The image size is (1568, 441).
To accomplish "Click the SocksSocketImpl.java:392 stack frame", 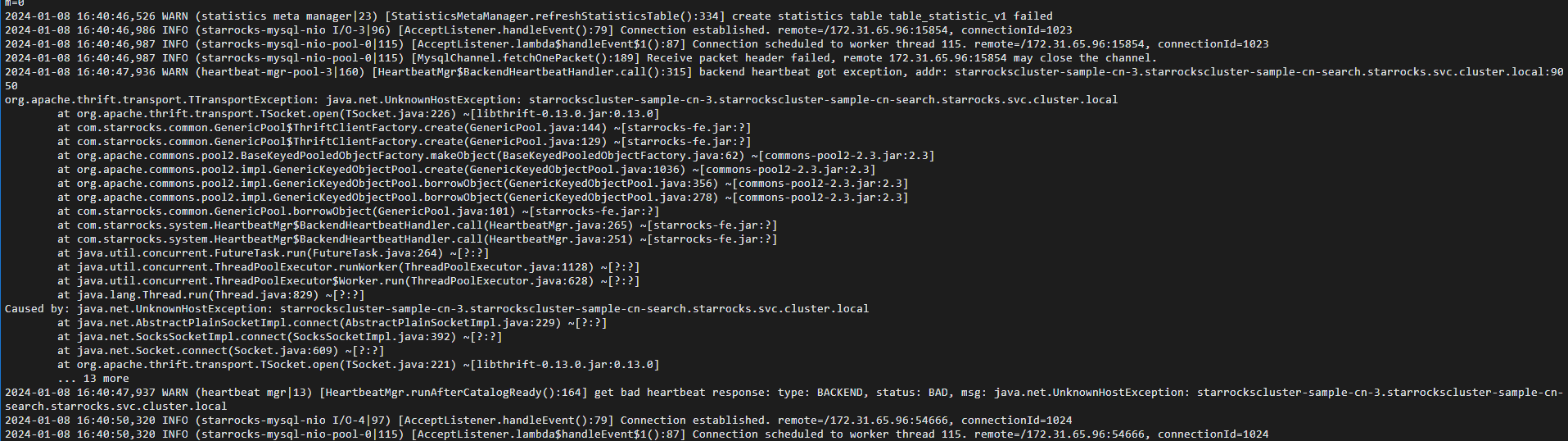I will (279, 336).
